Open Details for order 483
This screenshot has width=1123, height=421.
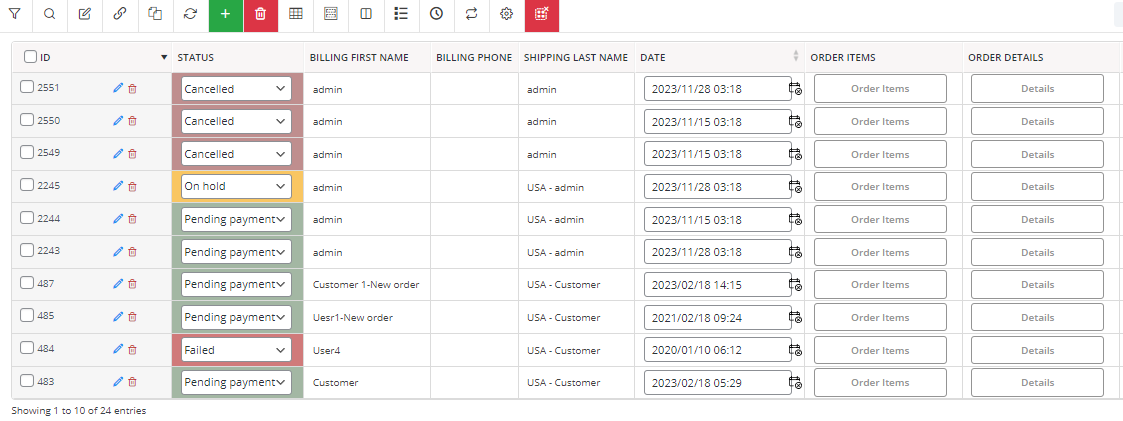(x=1037, y=382)
